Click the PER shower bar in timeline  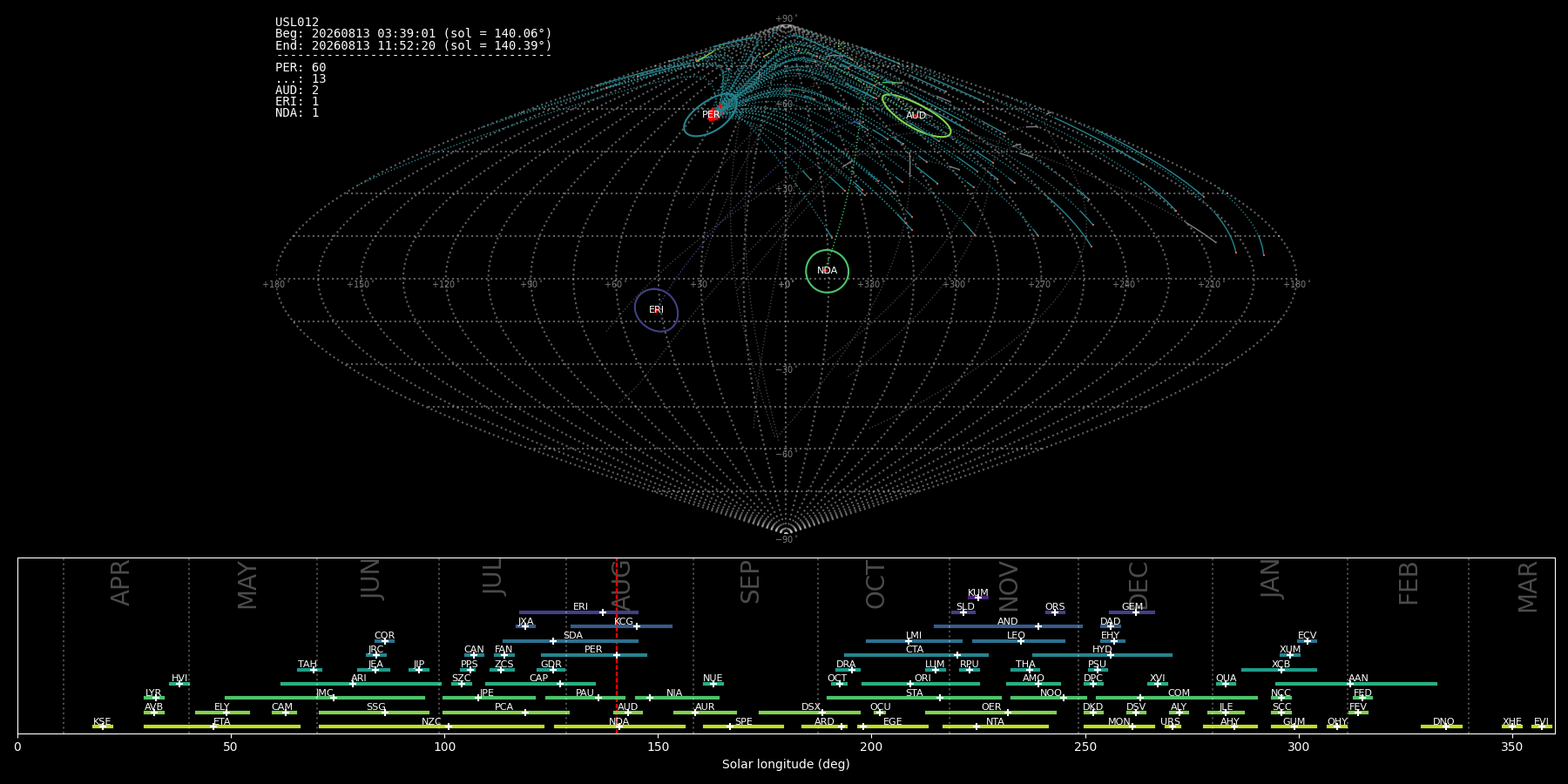594,655
